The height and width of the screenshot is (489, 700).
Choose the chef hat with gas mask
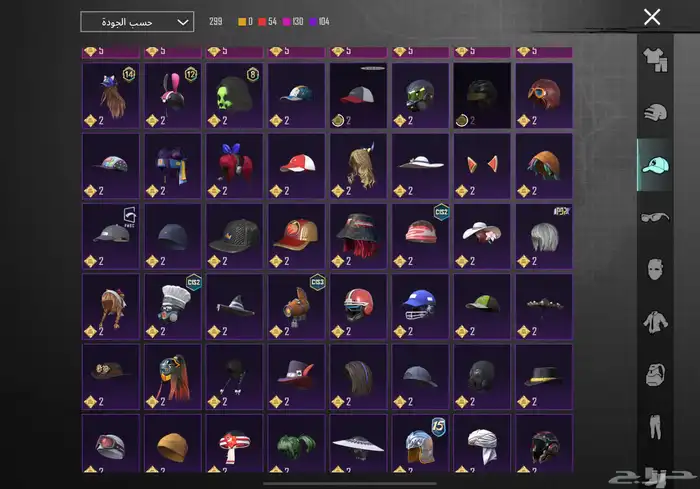174,305
